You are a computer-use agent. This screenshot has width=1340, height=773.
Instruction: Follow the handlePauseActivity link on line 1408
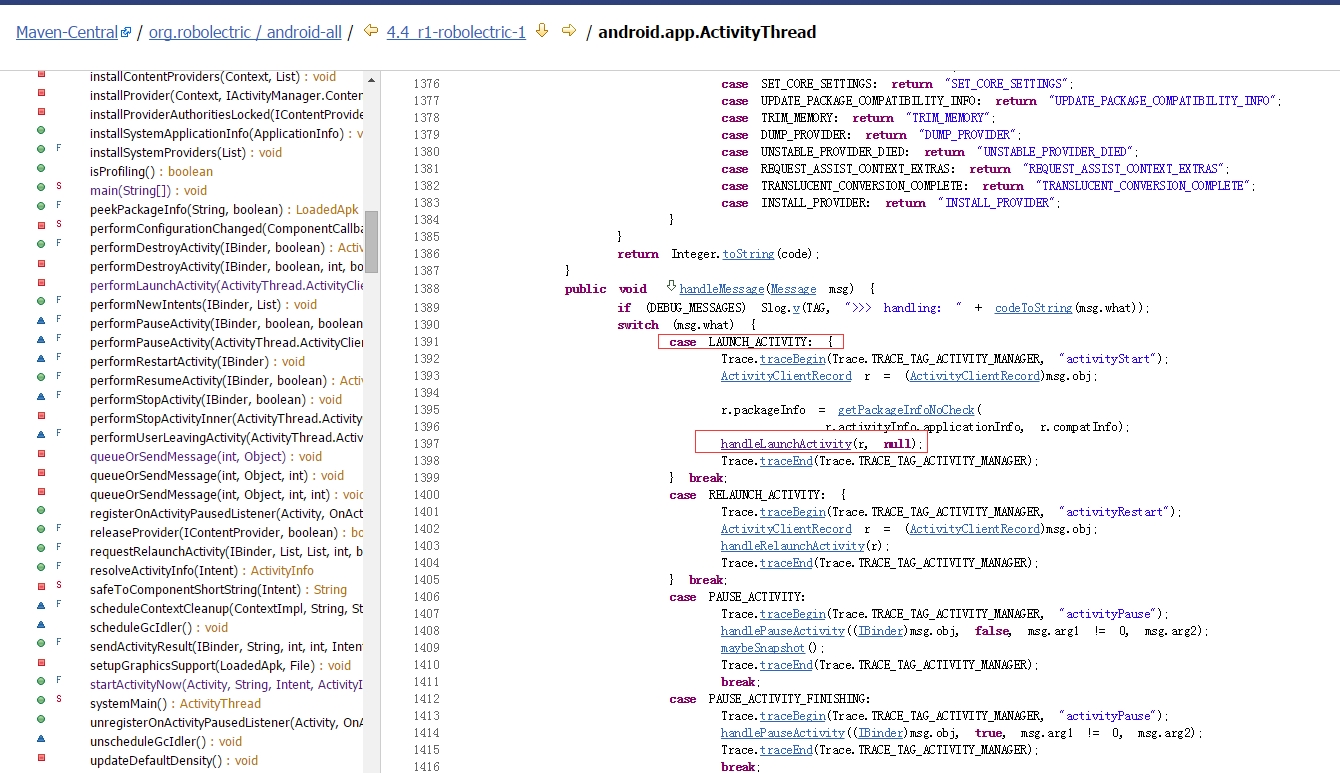(x=783, y=630)
